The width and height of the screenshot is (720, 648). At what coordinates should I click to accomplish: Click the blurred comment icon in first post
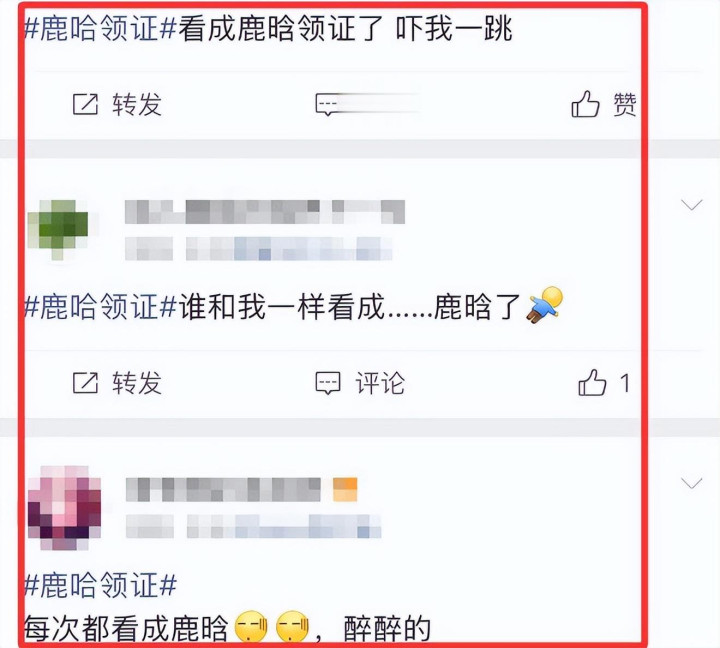pos(328,105)
